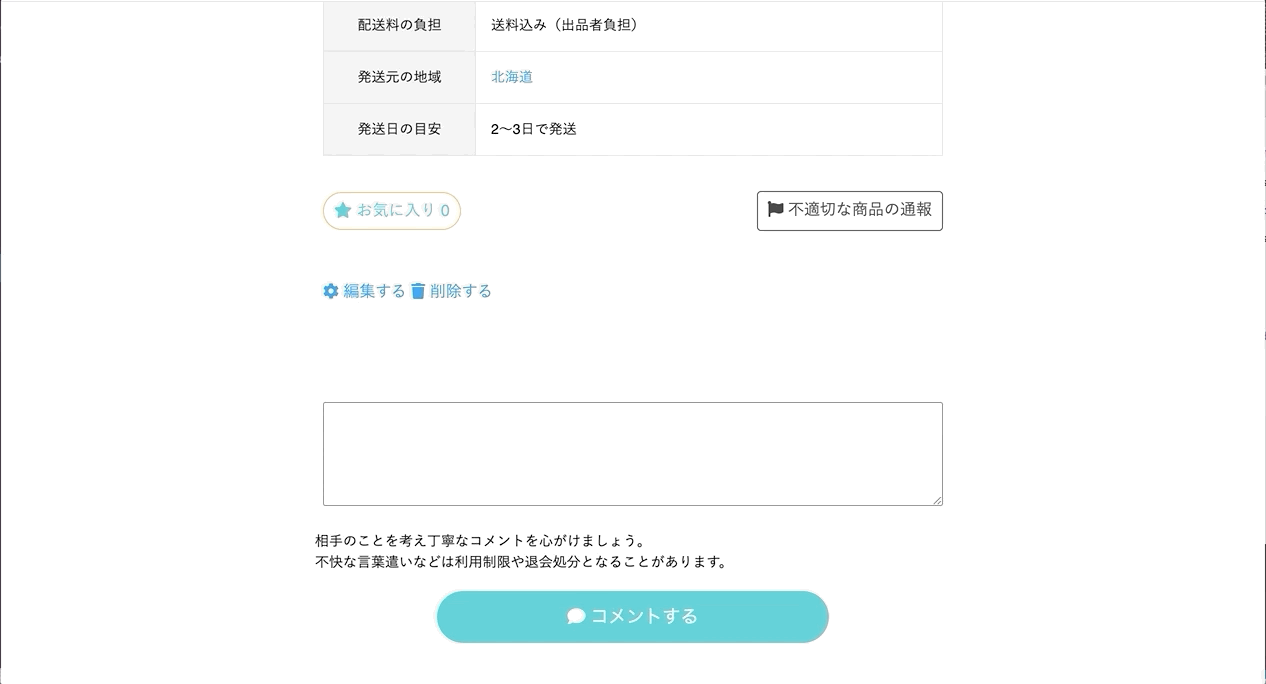
Task: Click the resize handle of the comment box
Action: click(x=937, y=500)
